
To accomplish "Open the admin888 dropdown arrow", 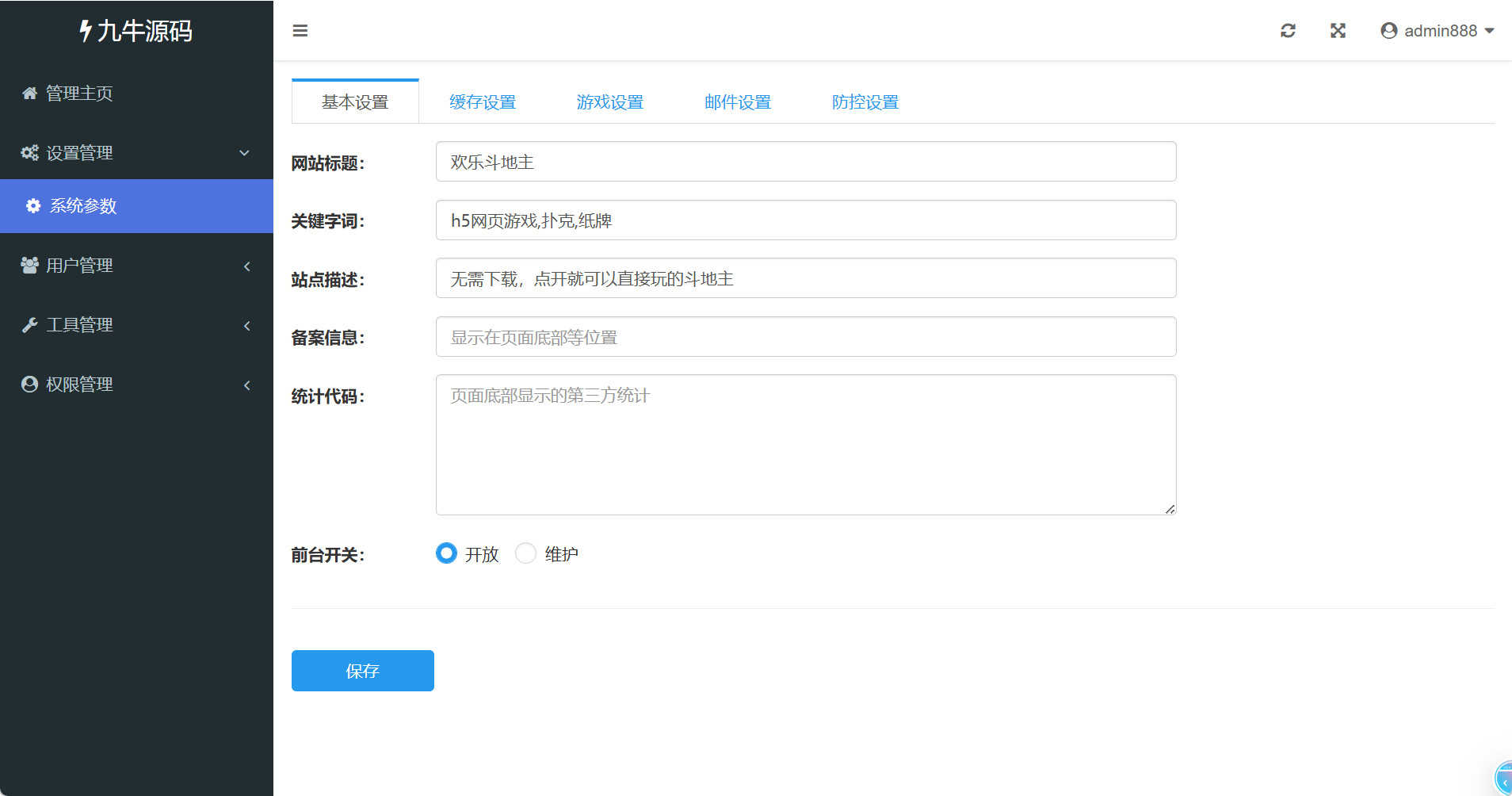I will point(1489,31).
